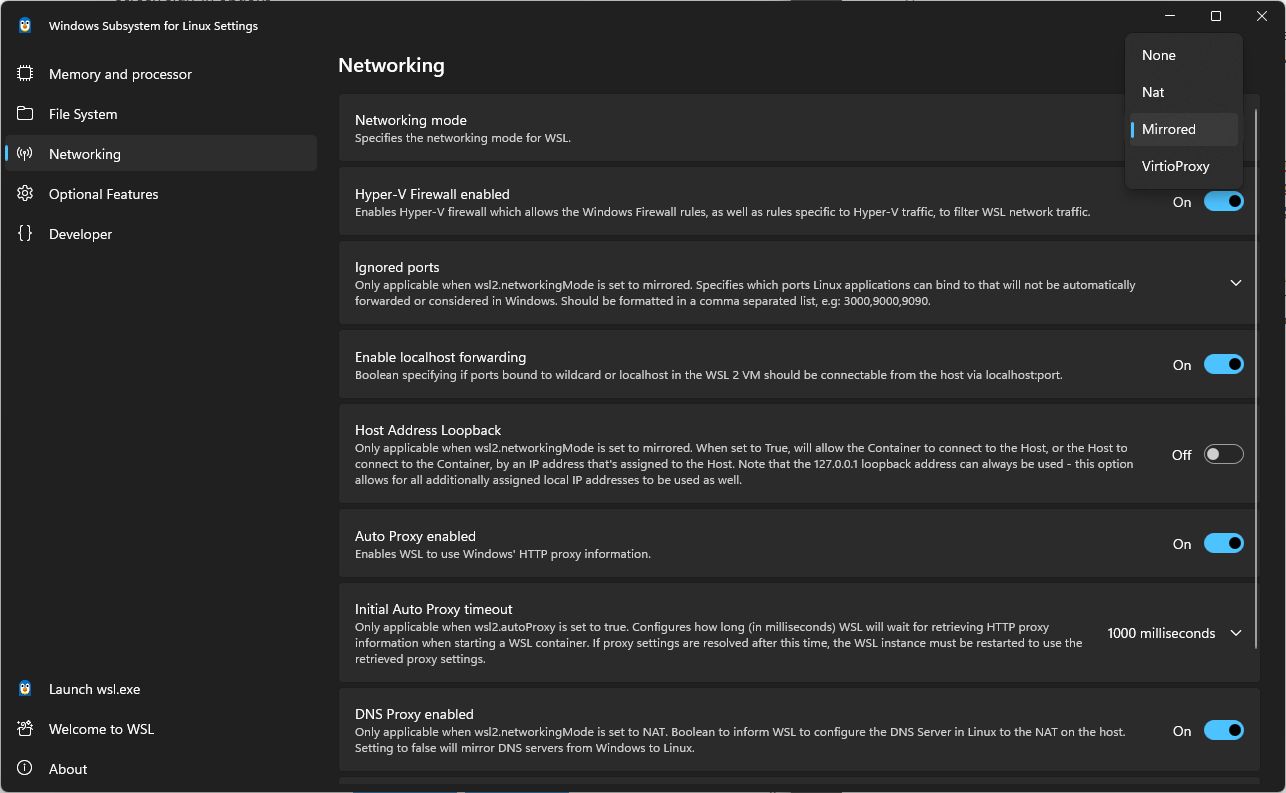Turn off the Hyper-V Firewall toggle
The height and width of the screenshot is (793, 1286).
[x=1223, y=202]
